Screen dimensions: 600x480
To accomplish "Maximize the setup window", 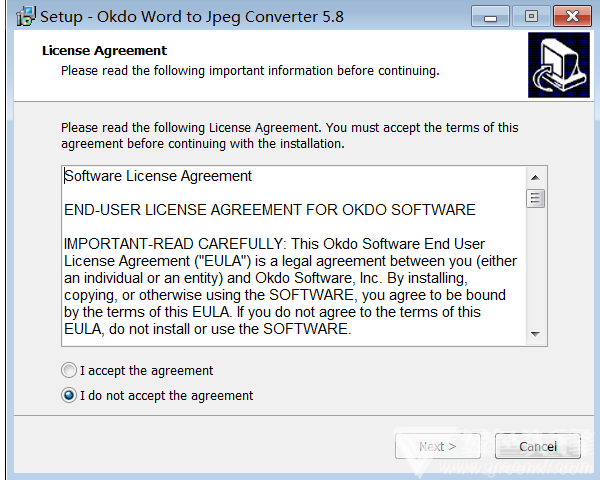I will click(531, 16).
